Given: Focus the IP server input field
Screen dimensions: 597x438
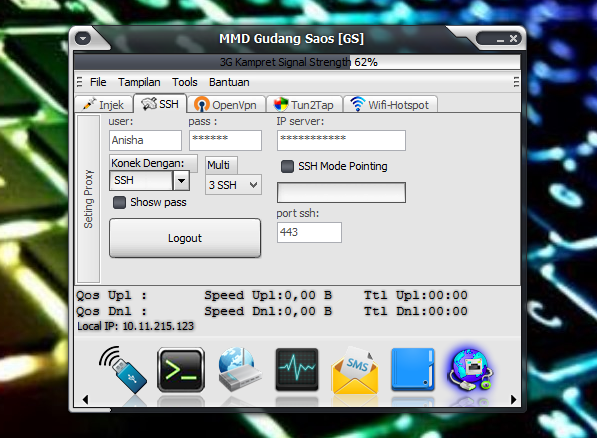Looking at the screenshot, I should (x=342, y=140).
